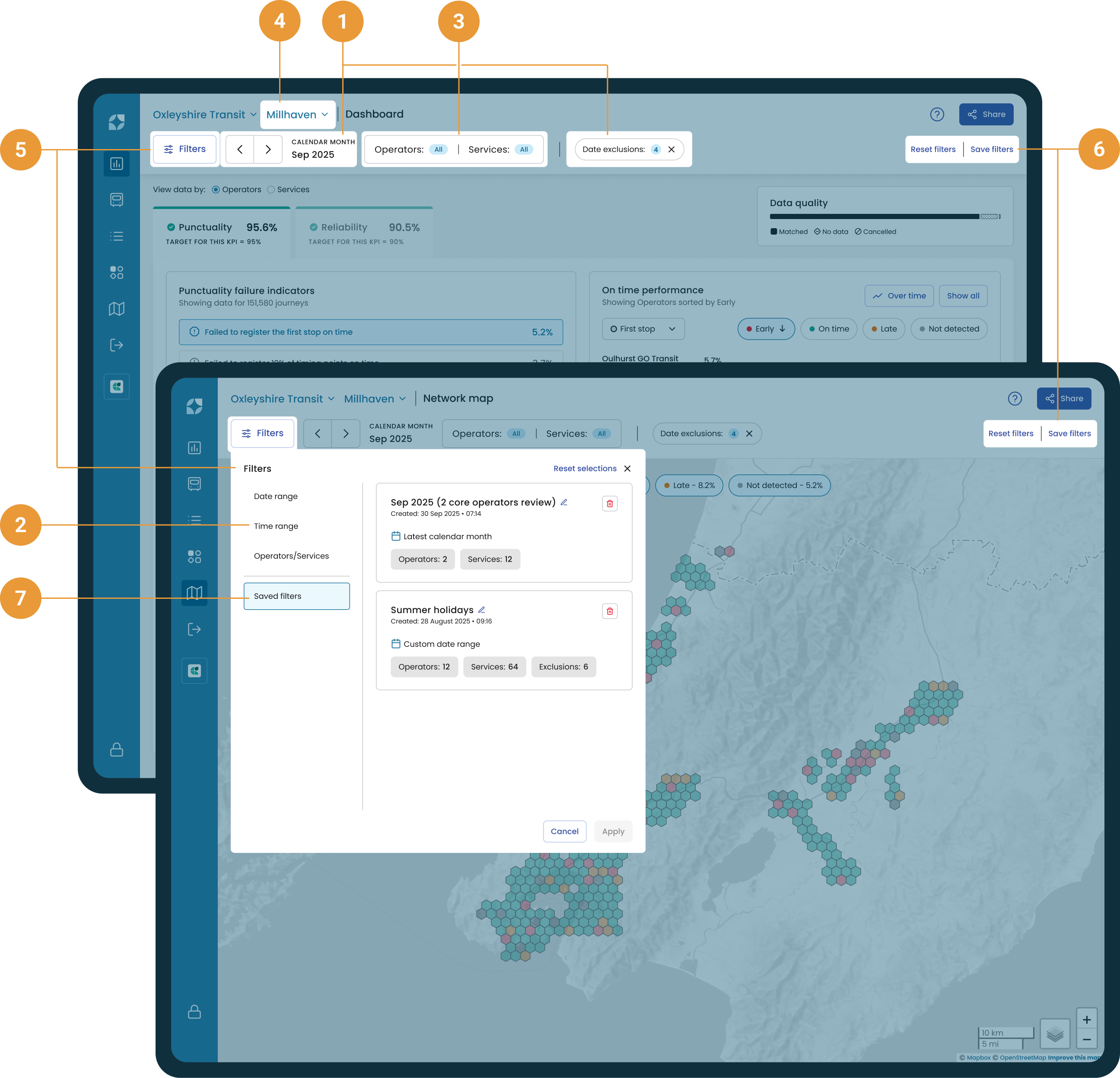1120x1078 pixels.
Task: Open the Operators/Services filter section
Action: point(291,556)
